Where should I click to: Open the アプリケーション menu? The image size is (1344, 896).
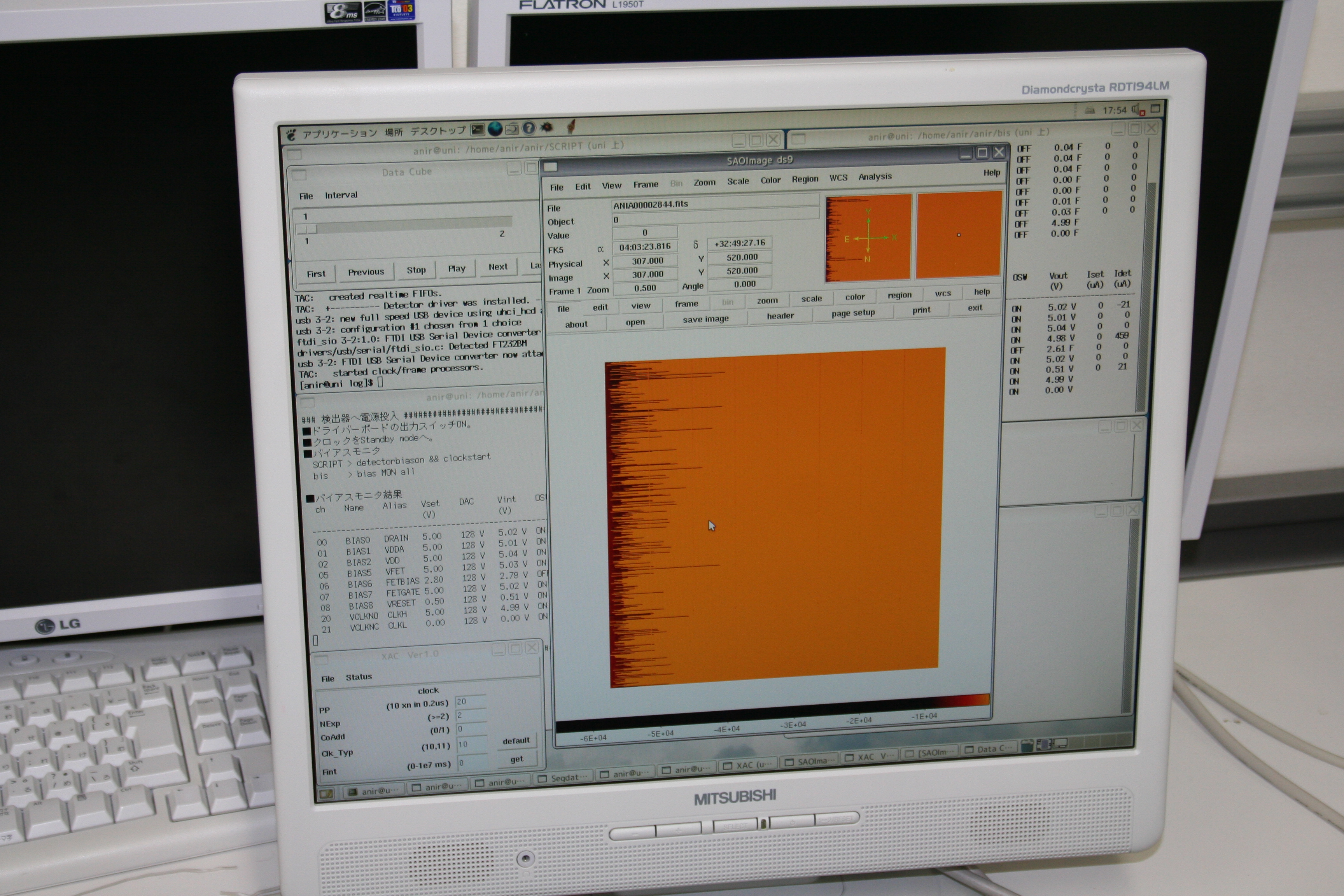point(339,133)
